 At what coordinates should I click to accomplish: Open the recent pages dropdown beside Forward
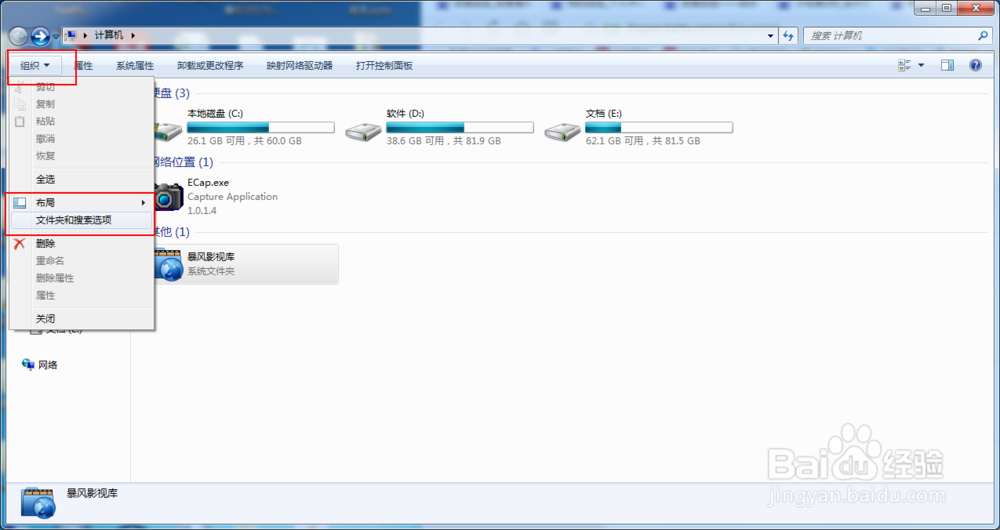(55, 36)
